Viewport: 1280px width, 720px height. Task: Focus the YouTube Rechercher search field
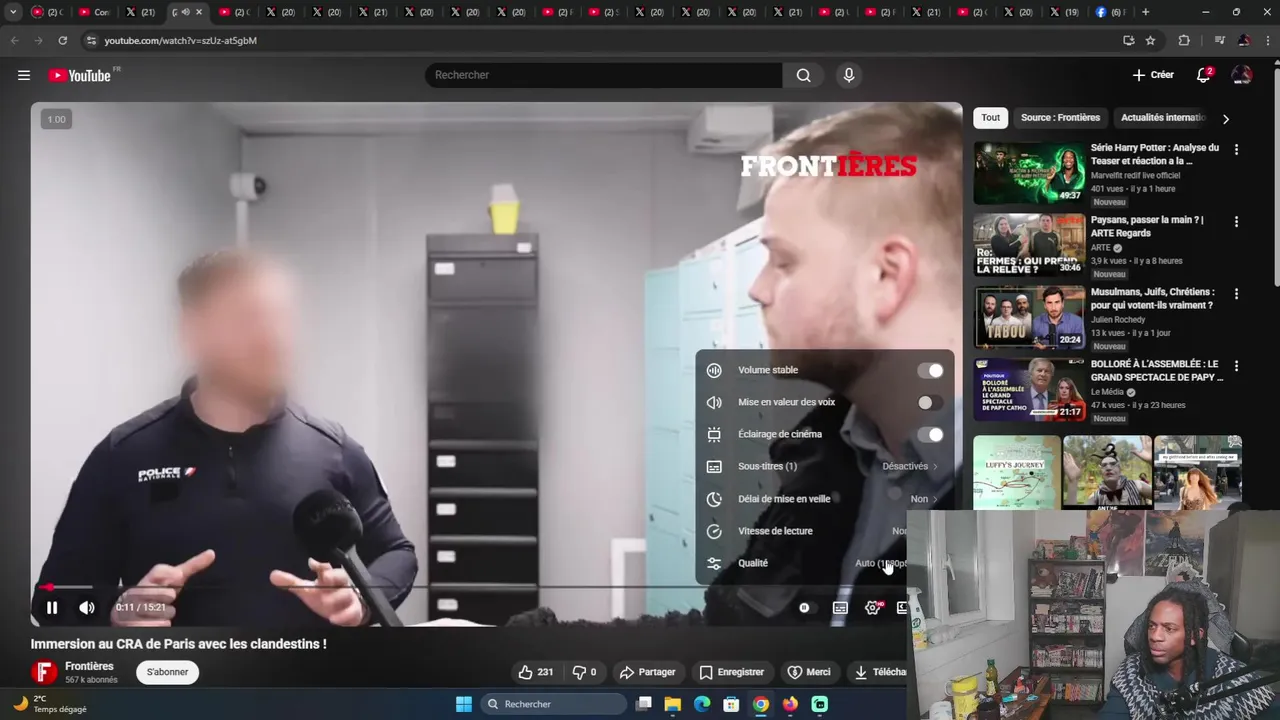(x=604, y=75)
